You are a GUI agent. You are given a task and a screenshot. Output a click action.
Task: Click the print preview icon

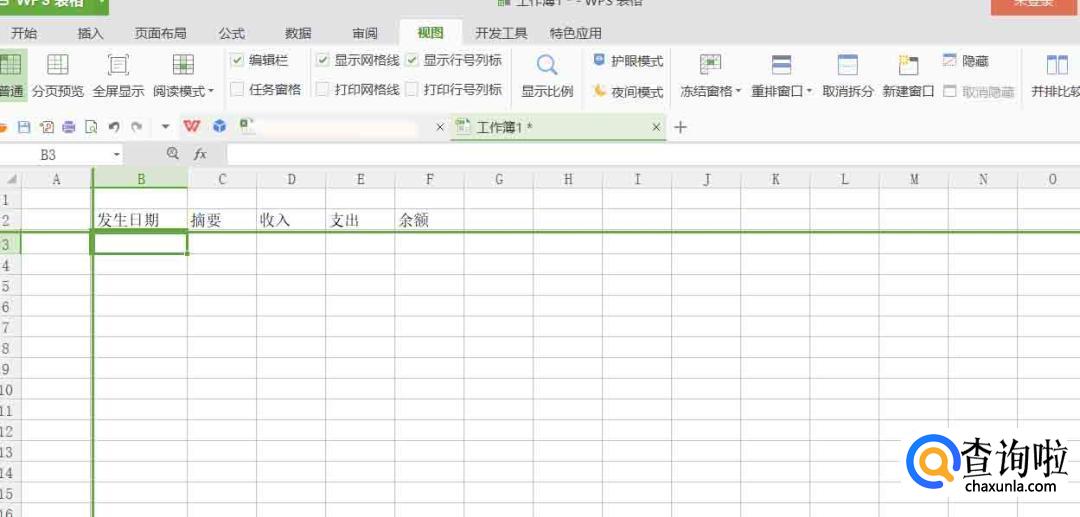point(90,127)
